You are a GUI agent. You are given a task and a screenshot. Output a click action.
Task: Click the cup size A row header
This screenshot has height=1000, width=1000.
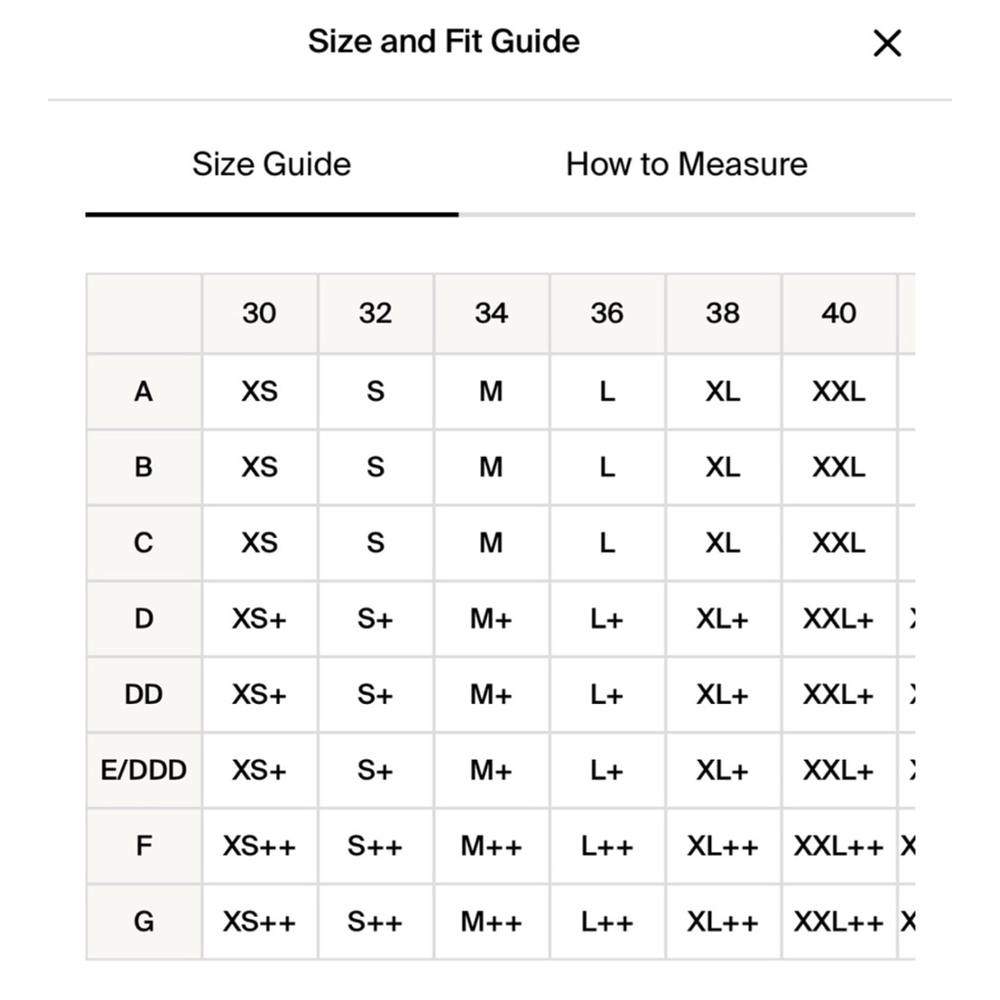(143, 392)
